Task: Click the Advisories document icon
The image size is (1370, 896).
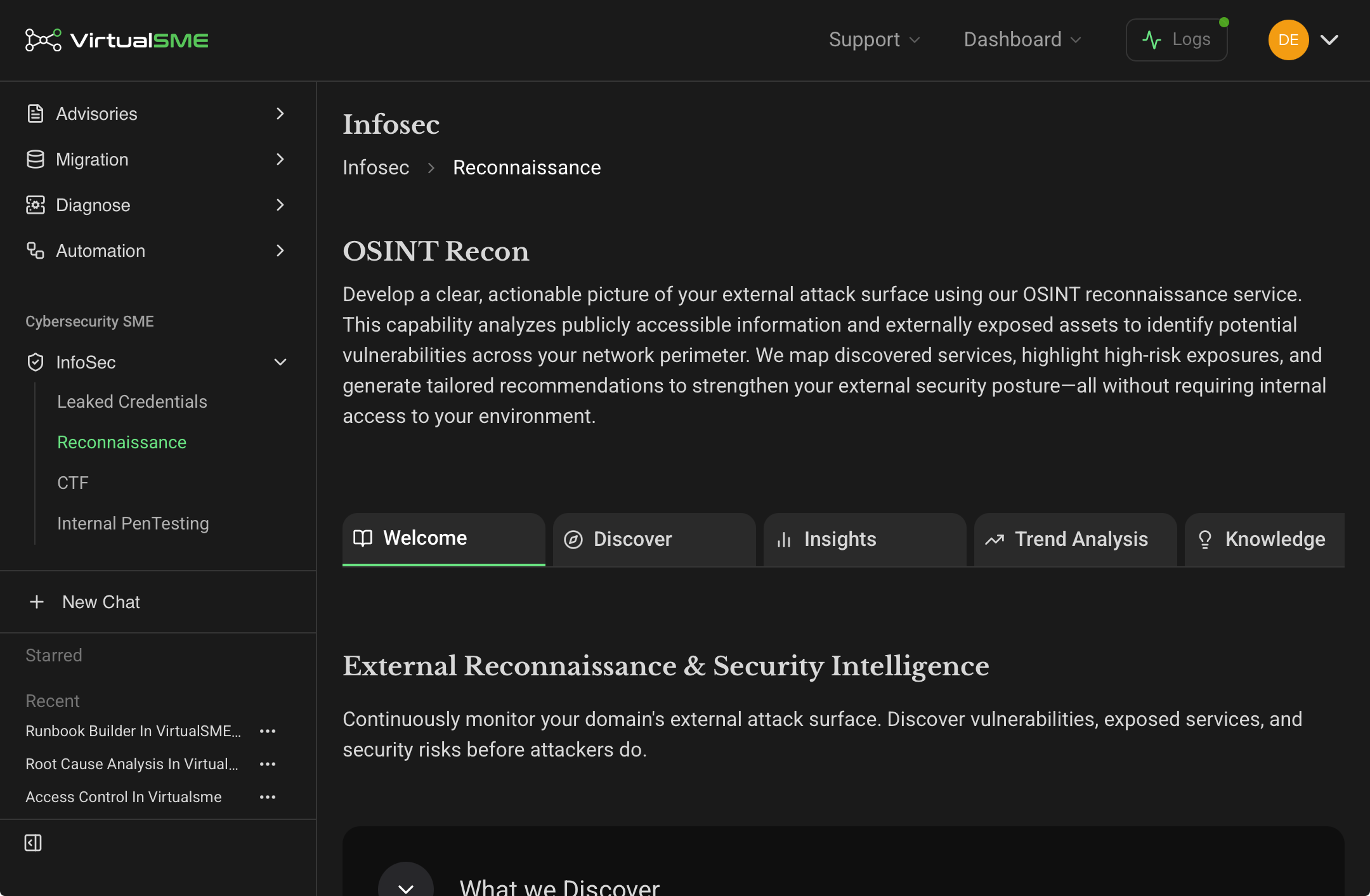Action: pos(36,114)
